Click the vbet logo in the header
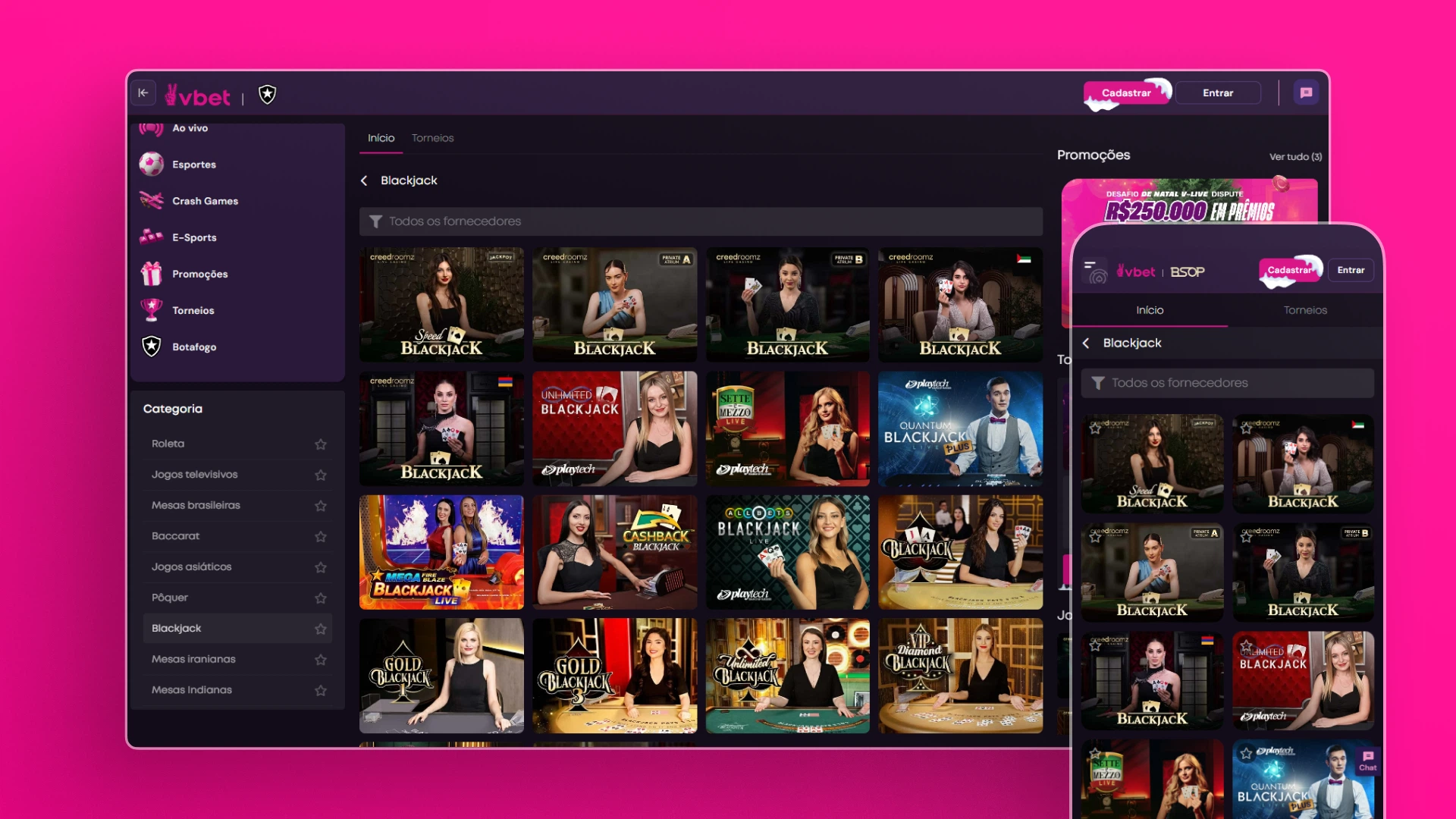 click(198, 96)
